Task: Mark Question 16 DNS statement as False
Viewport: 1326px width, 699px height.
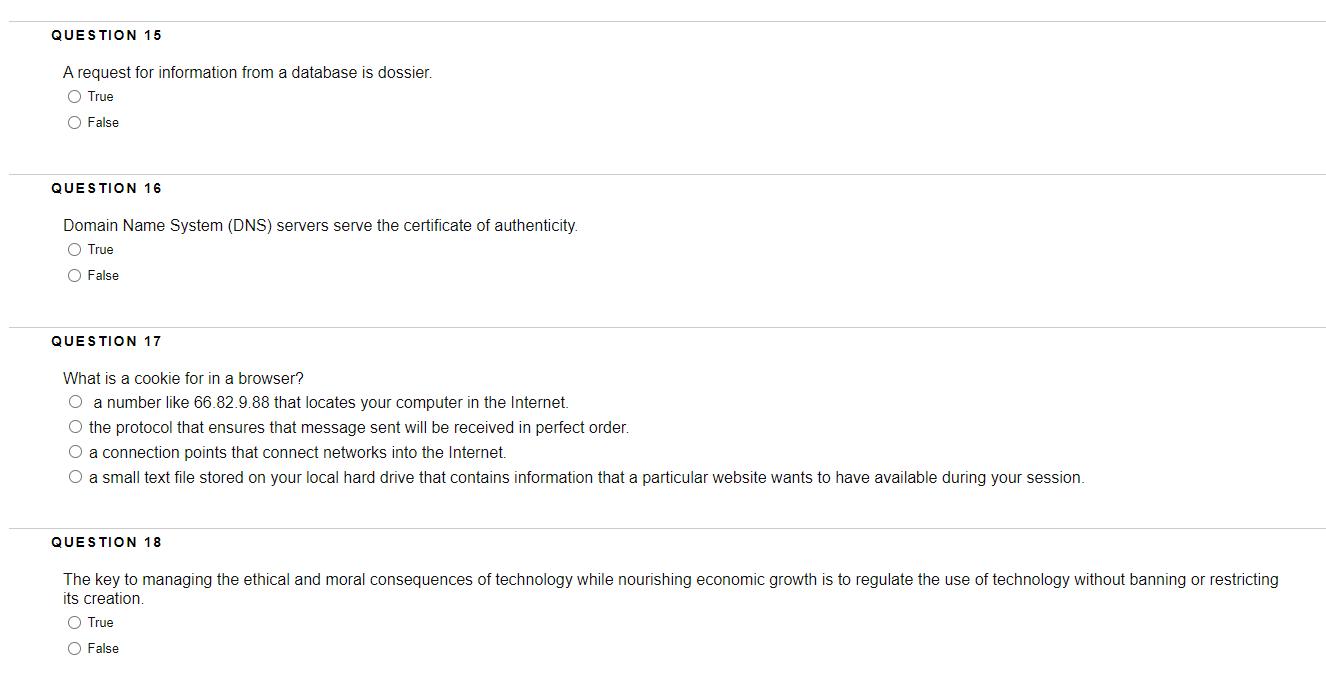Action: (75, 276)
